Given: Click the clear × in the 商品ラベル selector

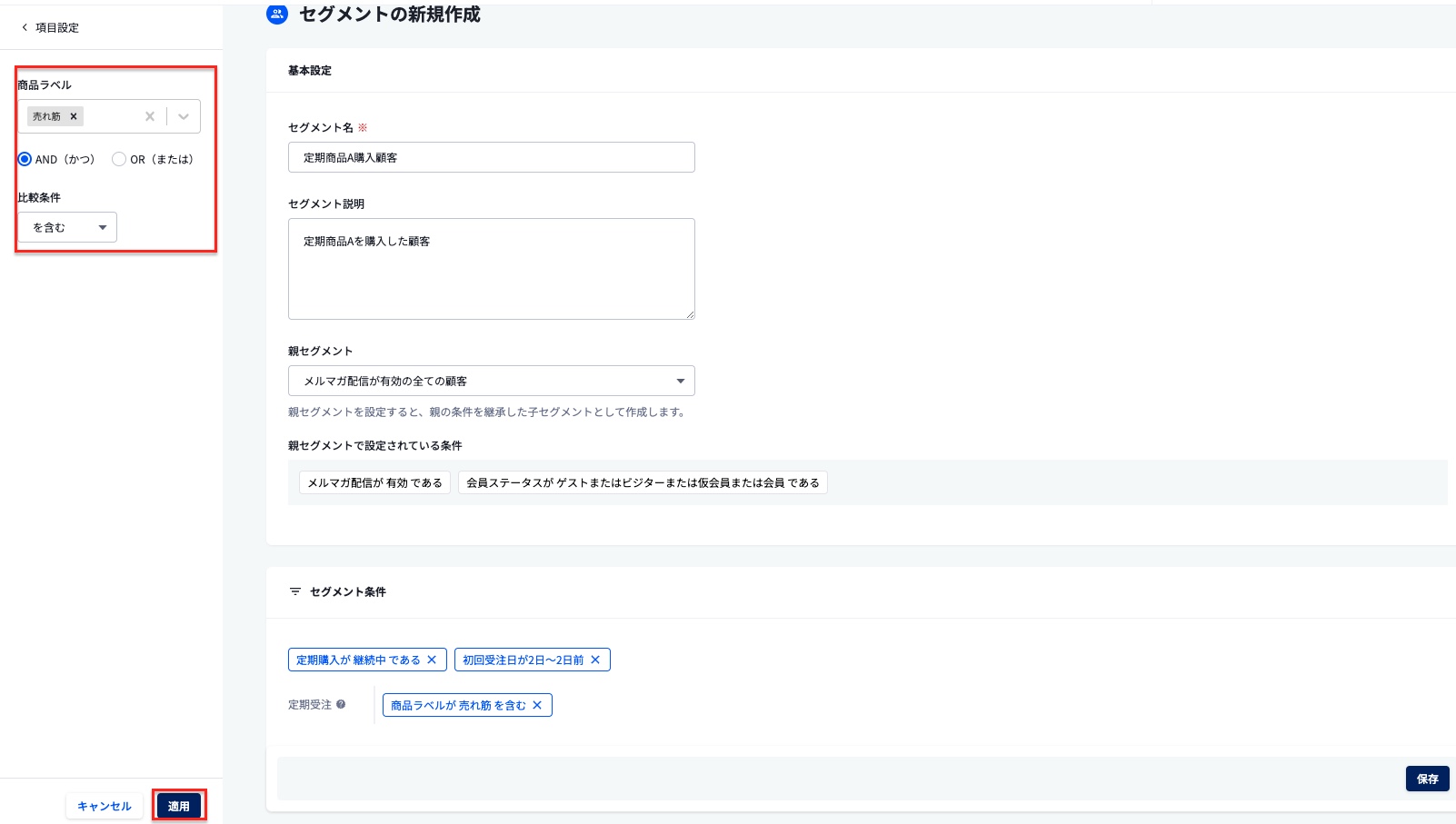Looking at the screenshot, I should point(149,115).
